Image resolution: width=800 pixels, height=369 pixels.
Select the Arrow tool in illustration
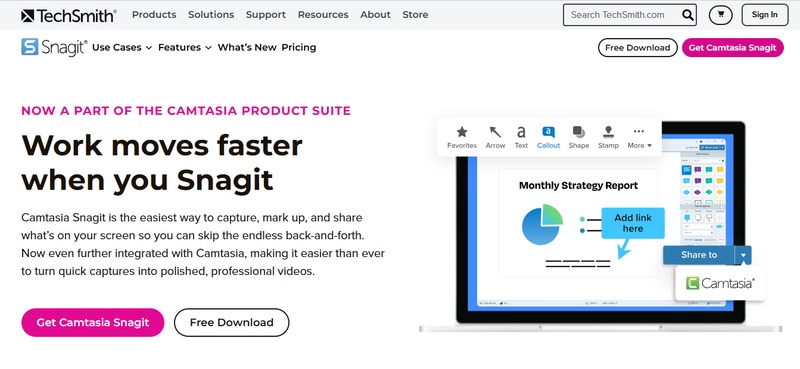(x=495, y=137)
